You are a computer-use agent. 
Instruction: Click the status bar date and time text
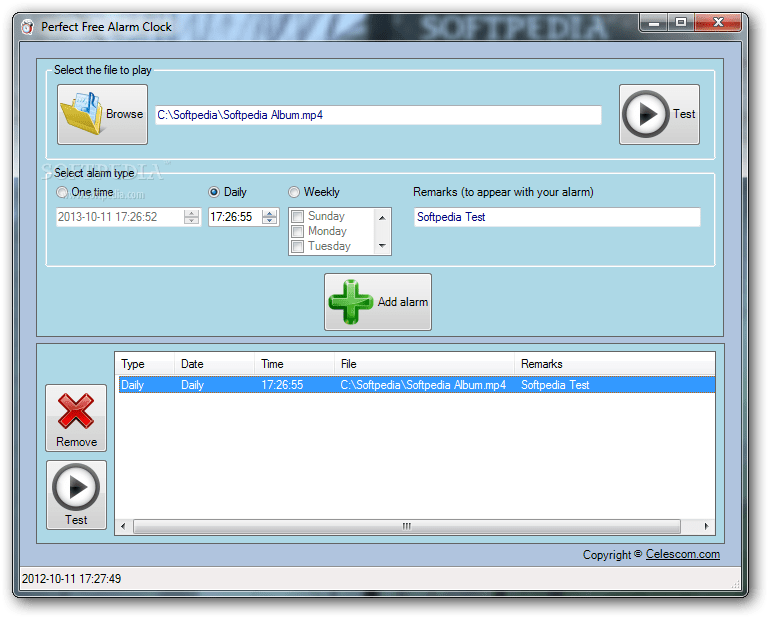tap(72, 579)
